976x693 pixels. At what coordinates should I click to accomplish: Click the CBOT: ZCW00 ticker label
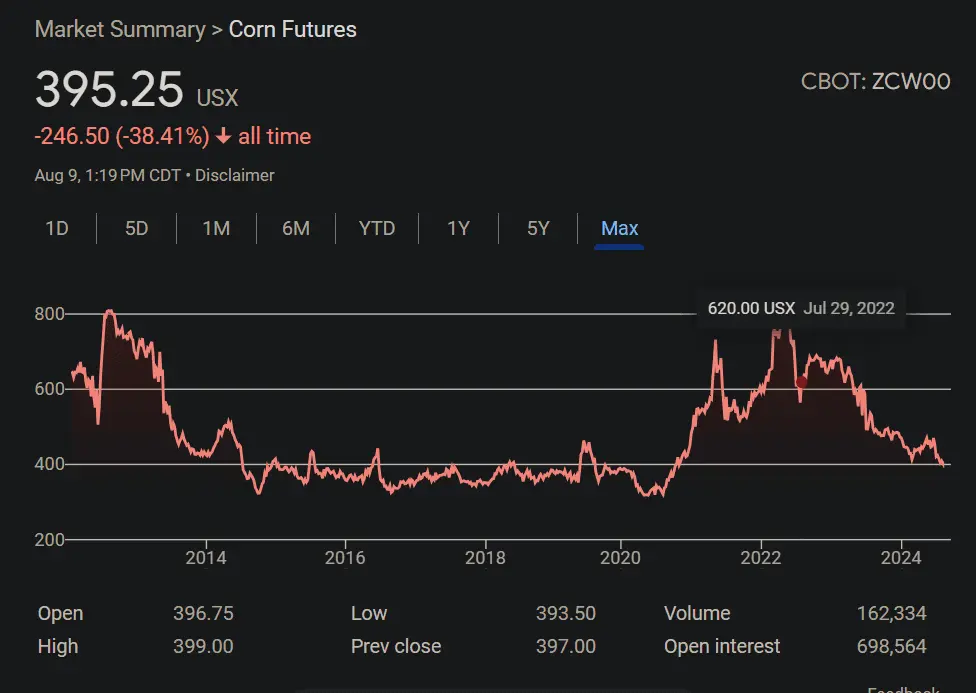[875, 82]
